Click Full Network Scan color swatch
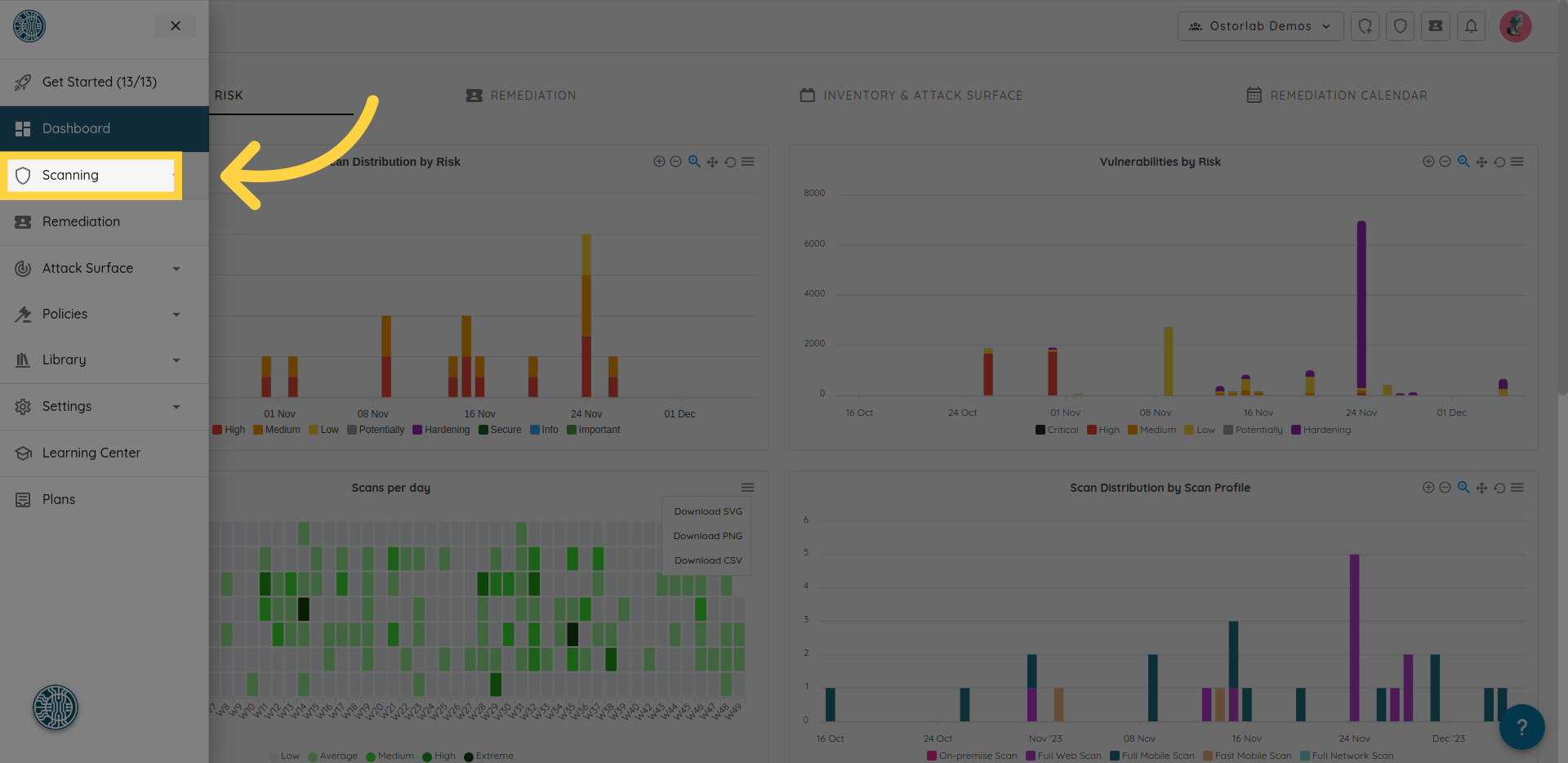The image size is (1568, 763). (x=1305, y=756)
